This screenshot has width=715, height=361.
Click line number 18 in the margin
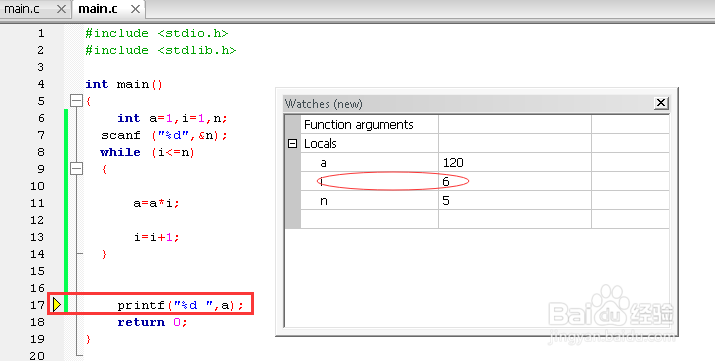37,322
